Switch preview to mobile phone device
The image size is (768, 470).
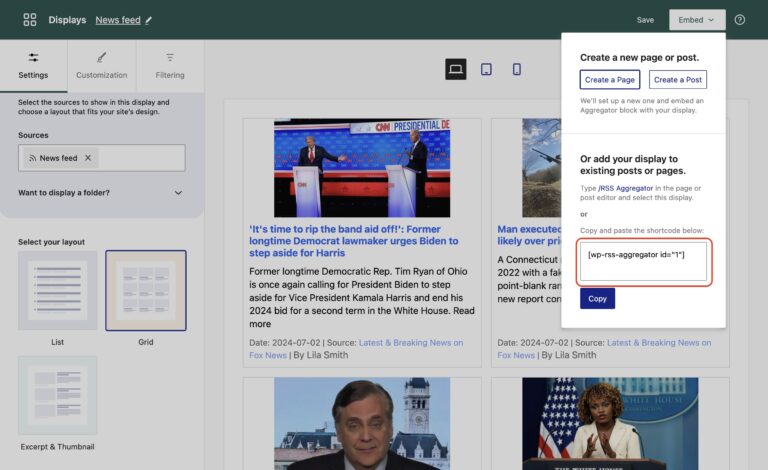(517, 69)
